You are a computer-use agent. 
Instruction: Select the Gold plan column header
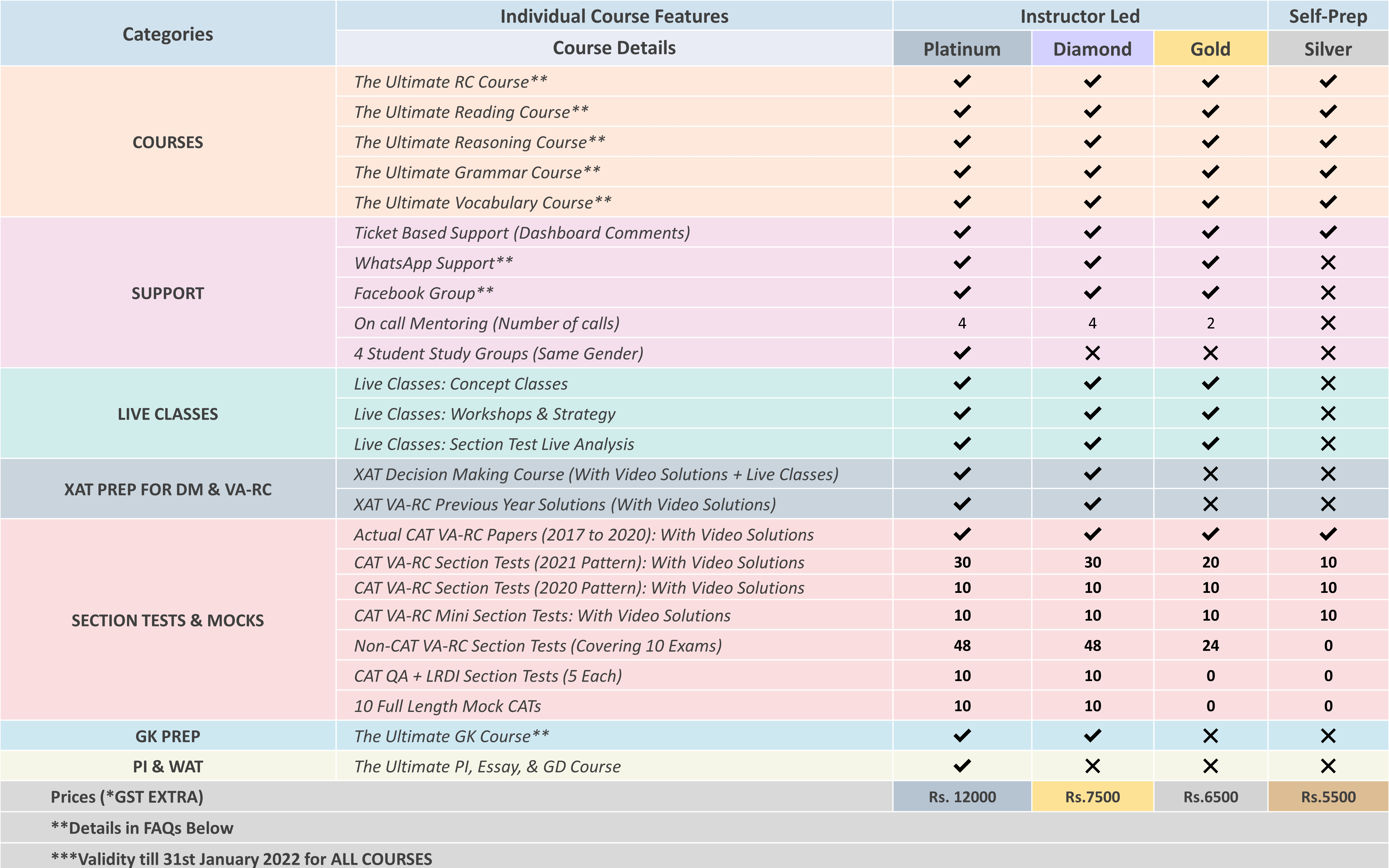click(1210, 49)
